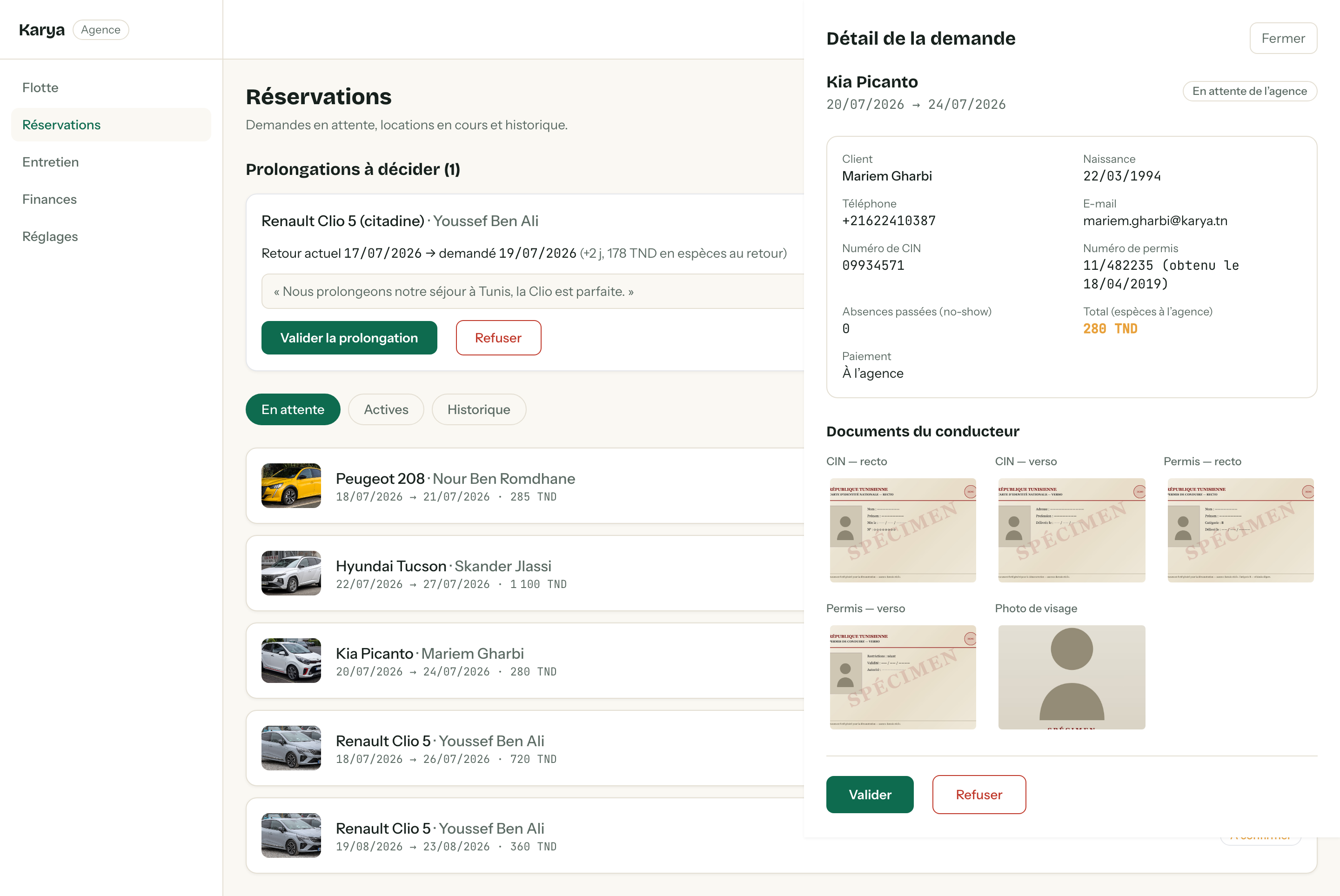This screenshot has height=896, width=1340.
Task: Select the Kia Picanto Mariem Gharbi row
Action: point(524,661)
